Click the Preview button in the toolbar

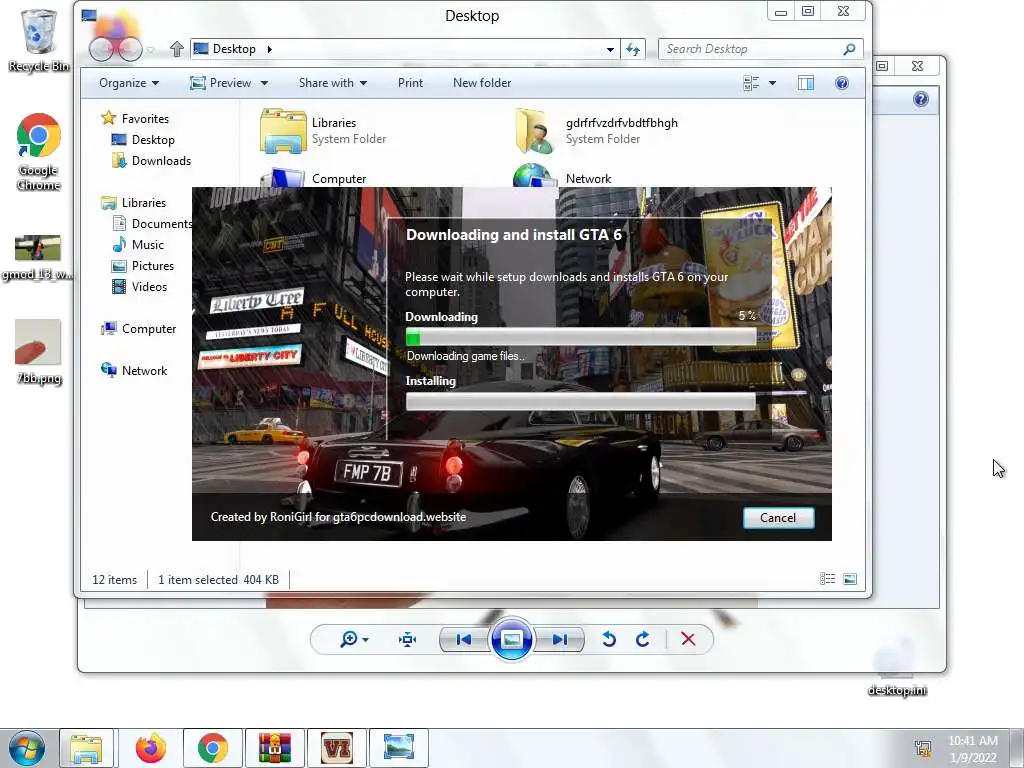(221, 83)
